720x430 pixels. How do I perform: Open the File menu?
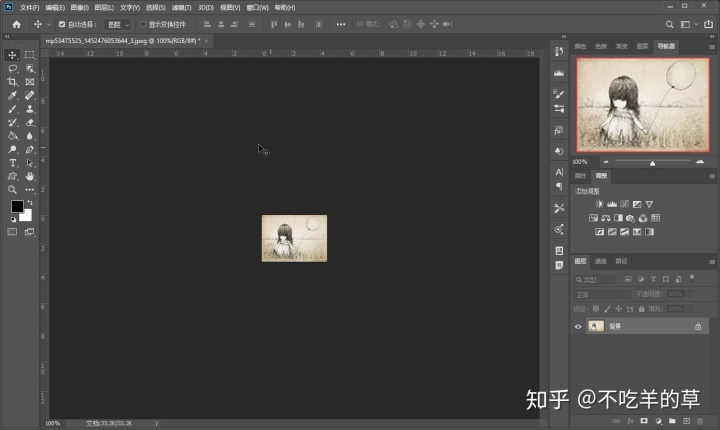click(29, 8)
